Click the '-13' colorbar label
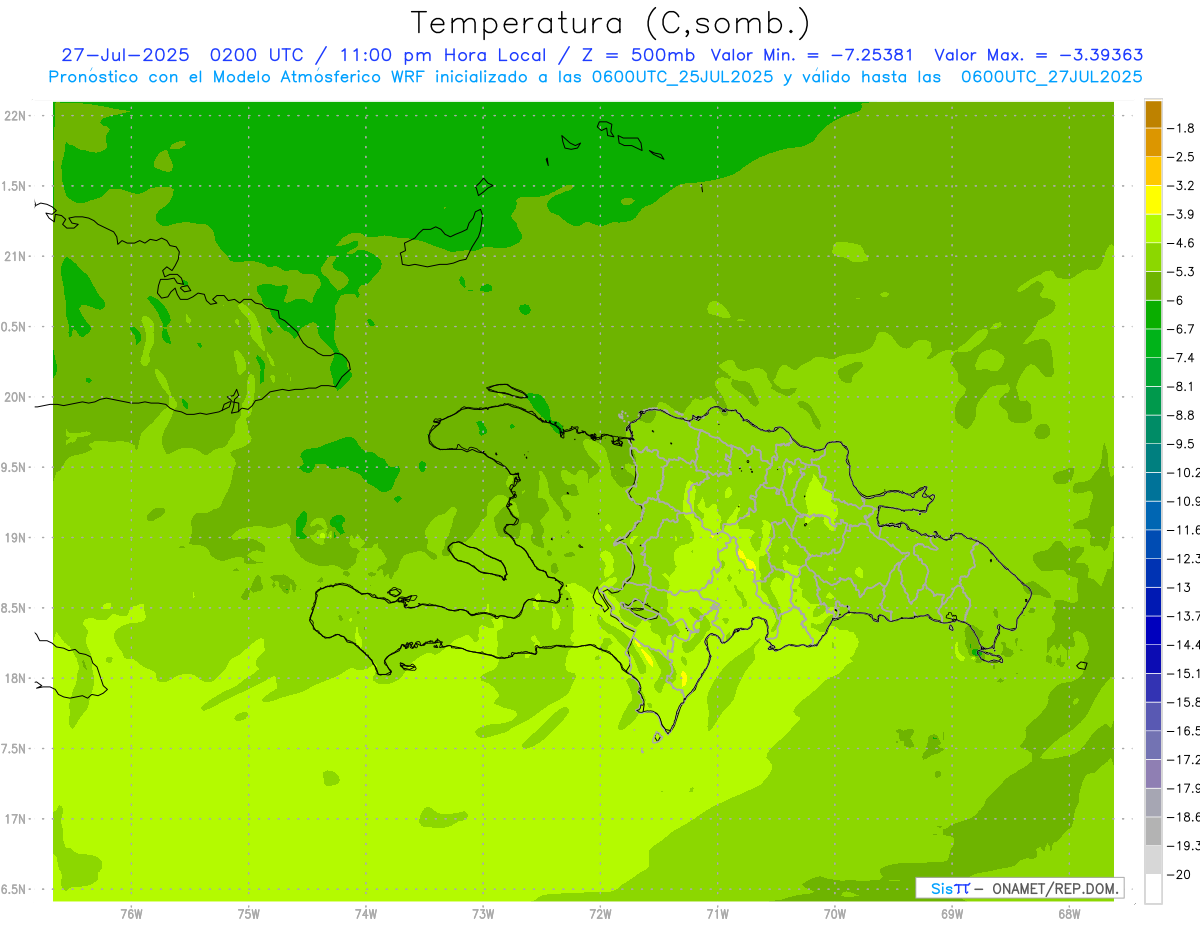 pos(1180,587)
